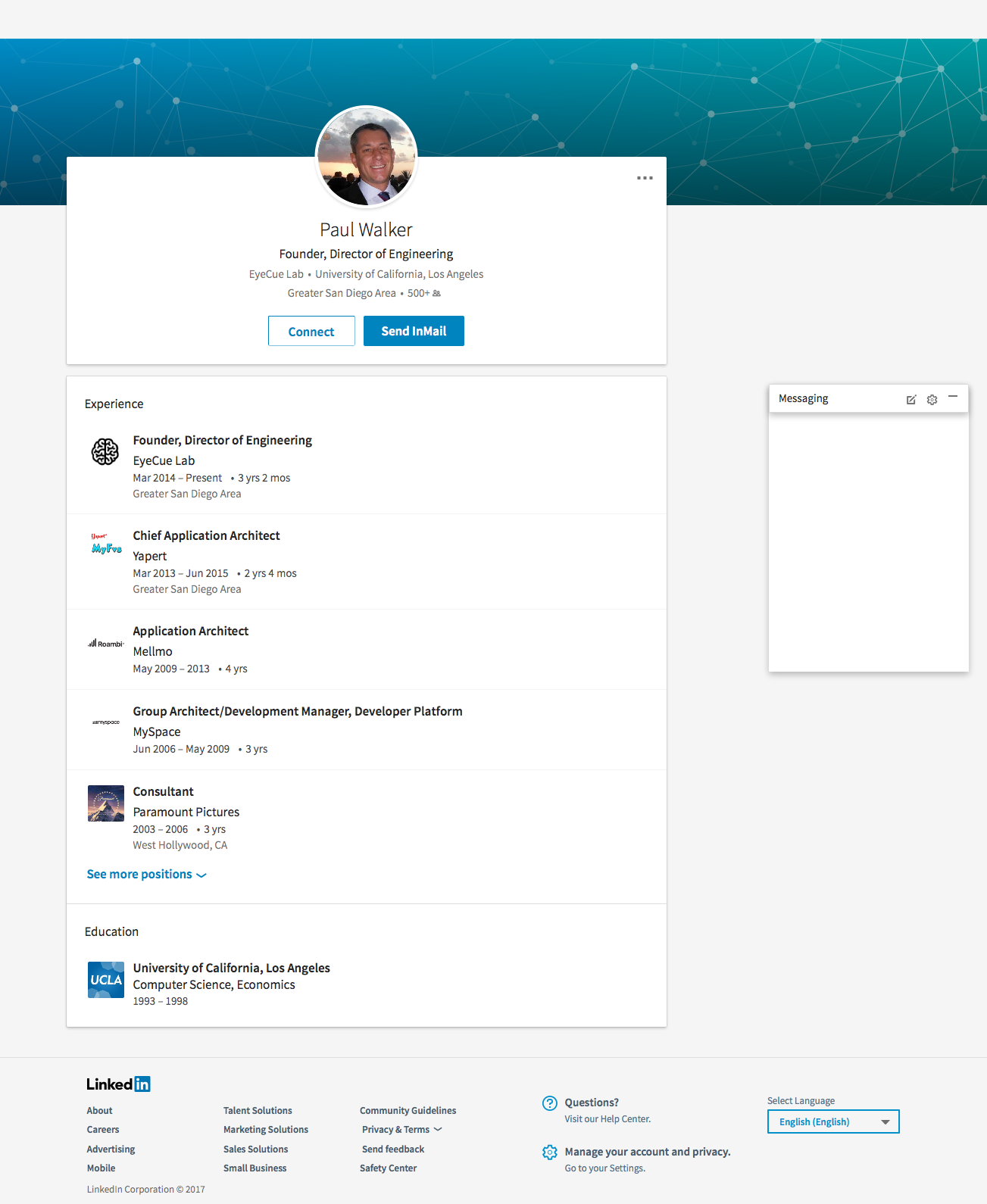The height and width of the screenshot is (1204, 987).
Task: Click Paul Walker's profile photo
Action: point(367,157)
